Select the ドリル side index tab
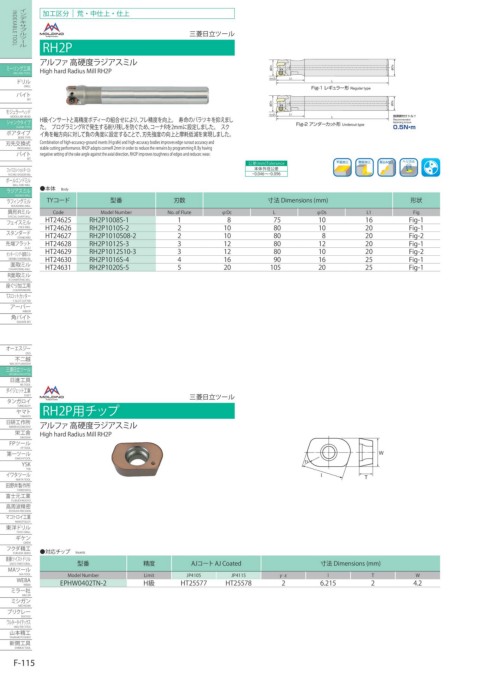 16,83
